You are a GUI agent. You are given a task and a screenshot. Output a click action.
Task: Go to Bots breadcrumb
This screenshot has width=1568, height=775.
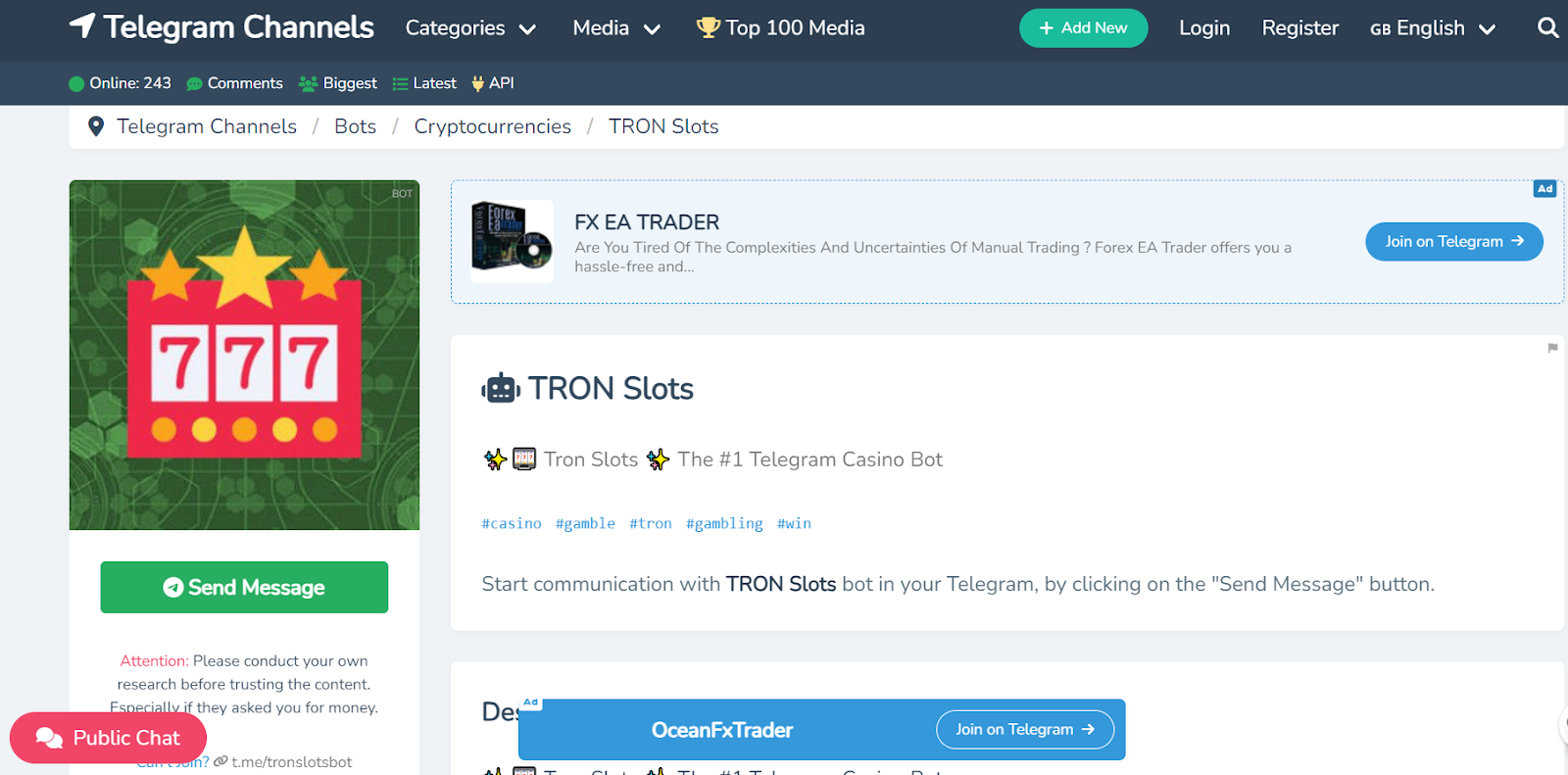355,126
